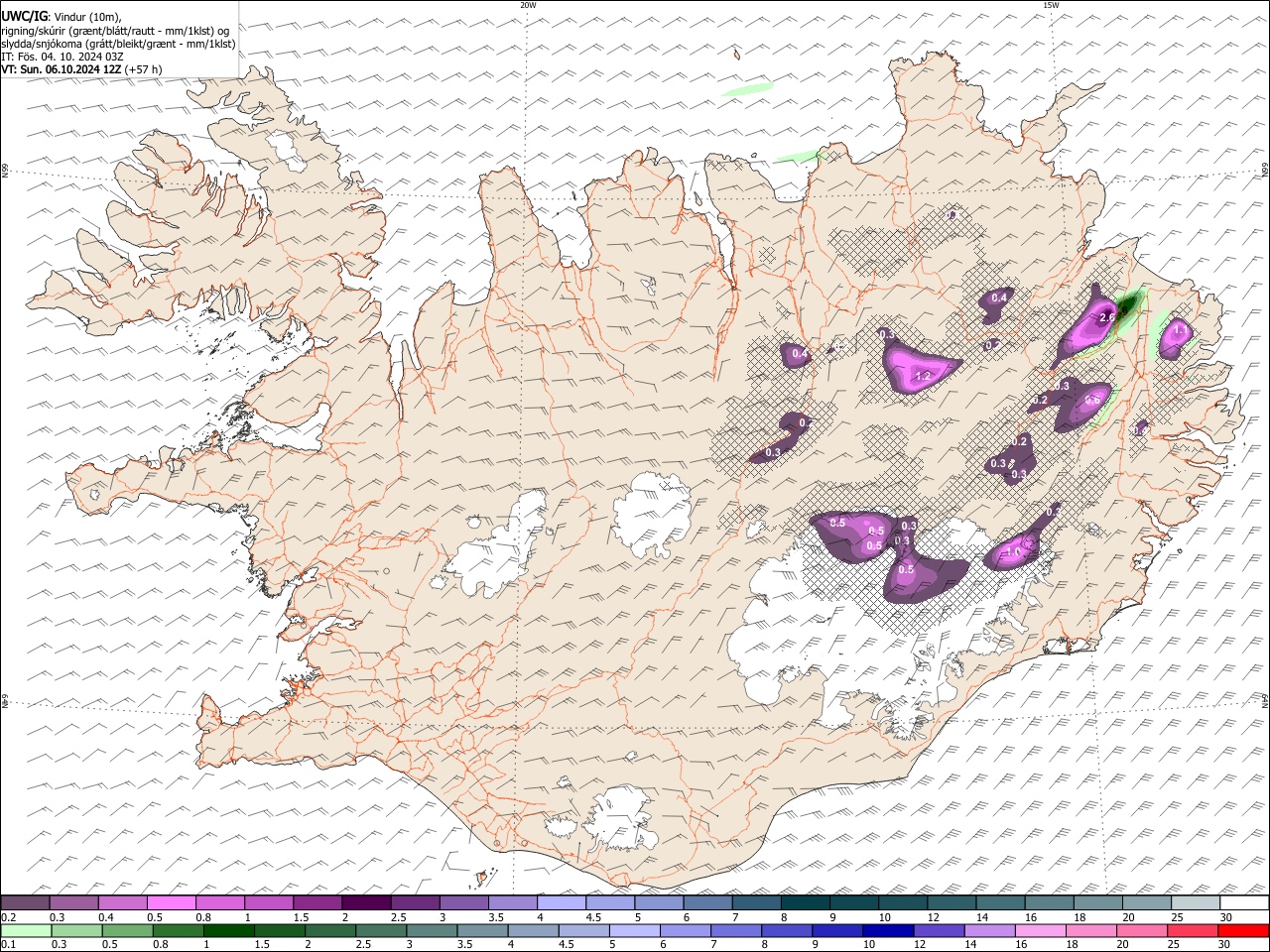Click the top-row dark purple swatch labeled 2
The width and height of the screenshot is (1270, 952).
(x=365, y=903)
